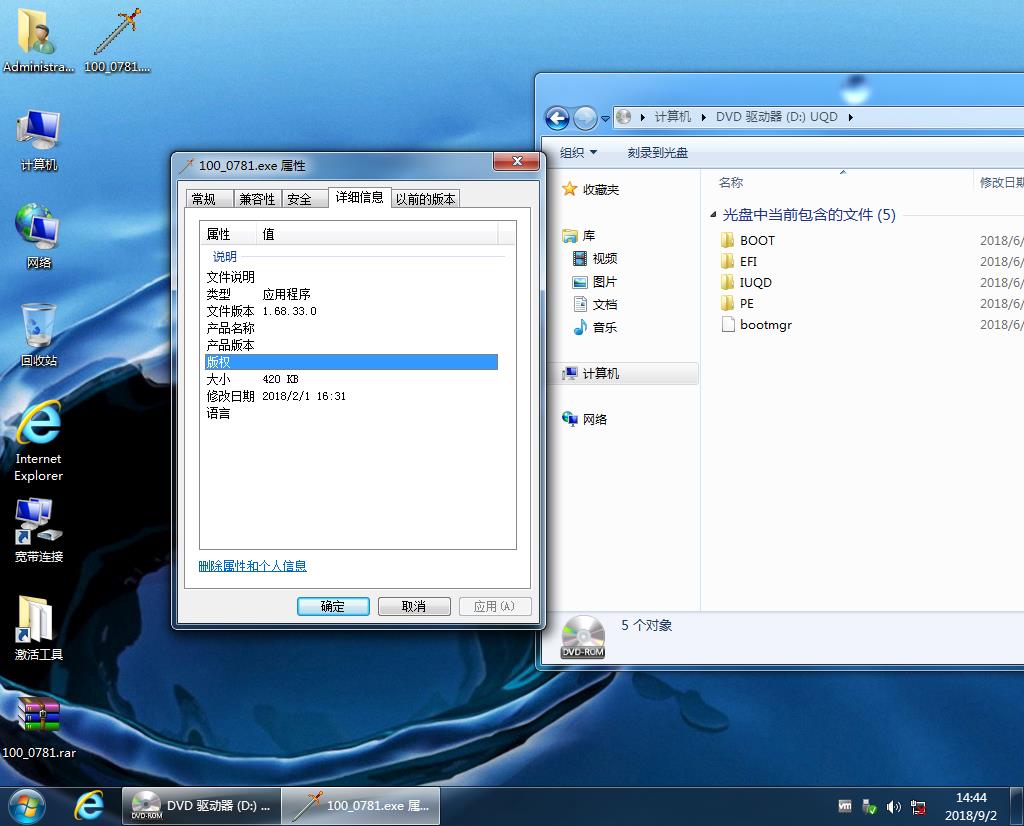Click the 计算机 breadcrumb in address bar
This screenshot has height=826, width=1024.
pos(672,117)
